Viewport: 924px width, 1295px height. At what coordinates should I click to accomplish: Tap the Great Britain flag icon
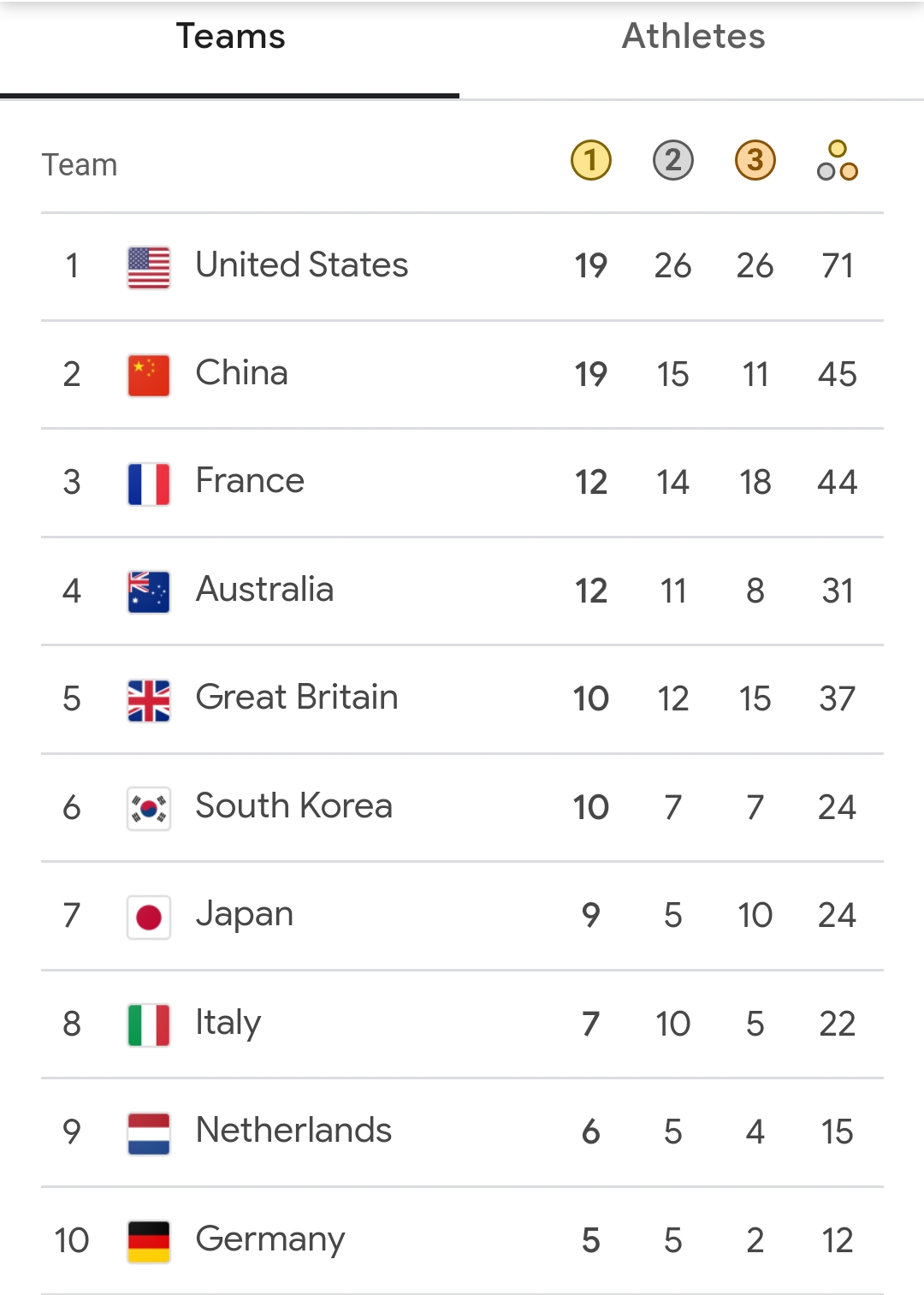tap(149, 700)
